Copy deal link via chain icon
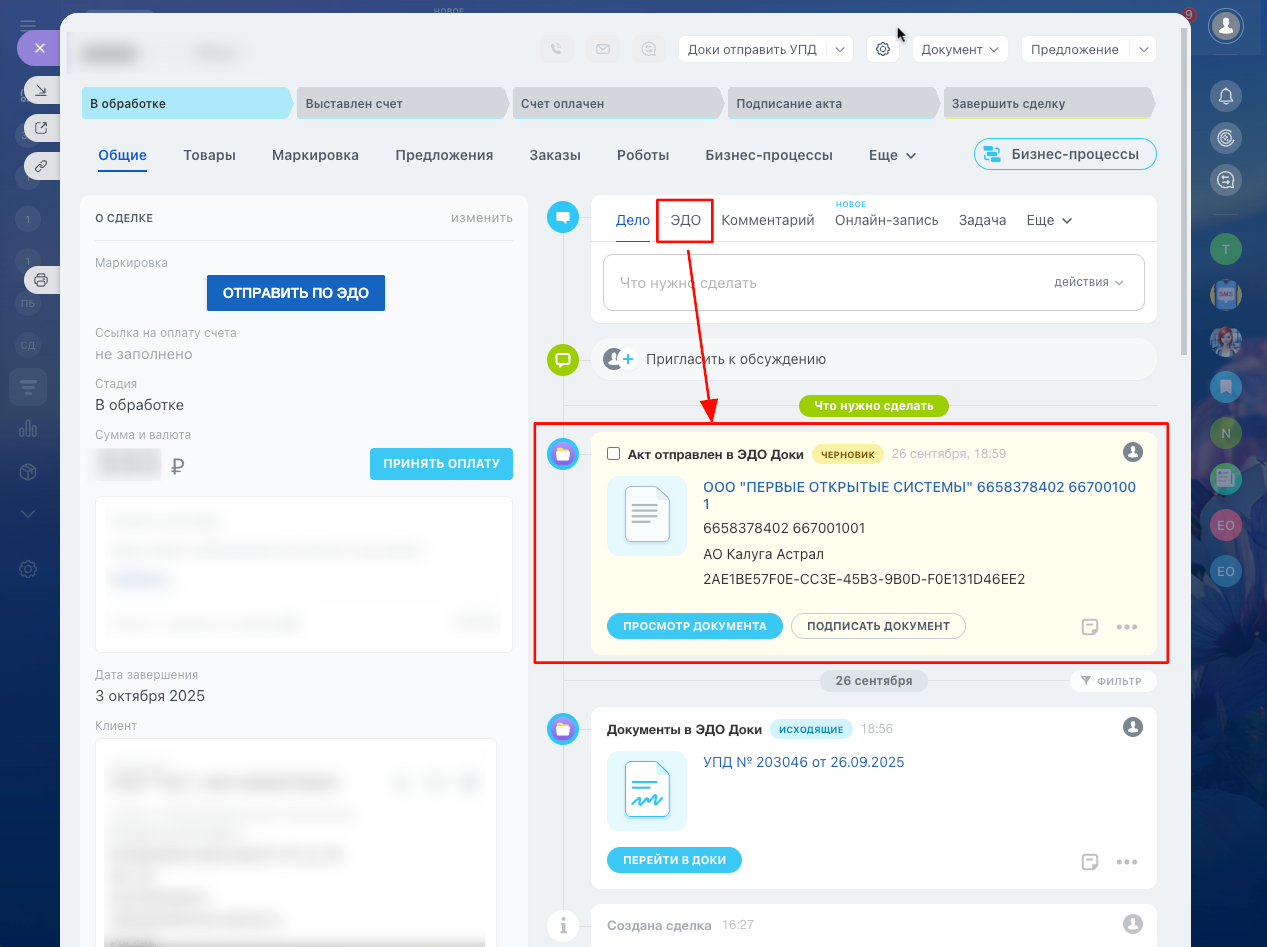1267x947 pixels. tap(41, 166)
